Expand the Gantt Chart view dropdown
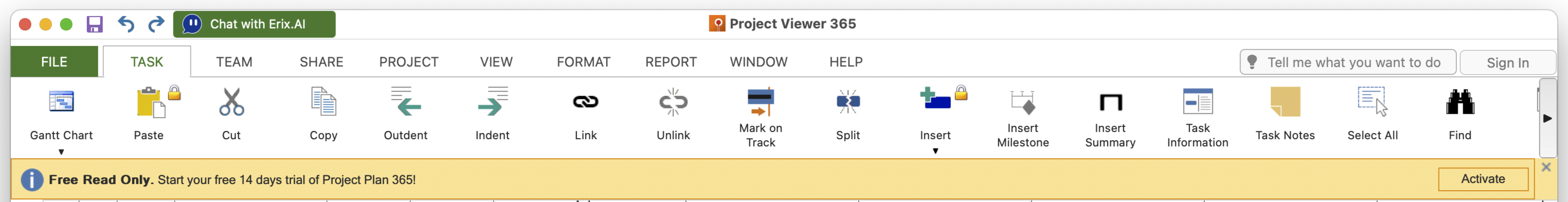Viewport: 1568px width, 202px height. pos(62,152)
